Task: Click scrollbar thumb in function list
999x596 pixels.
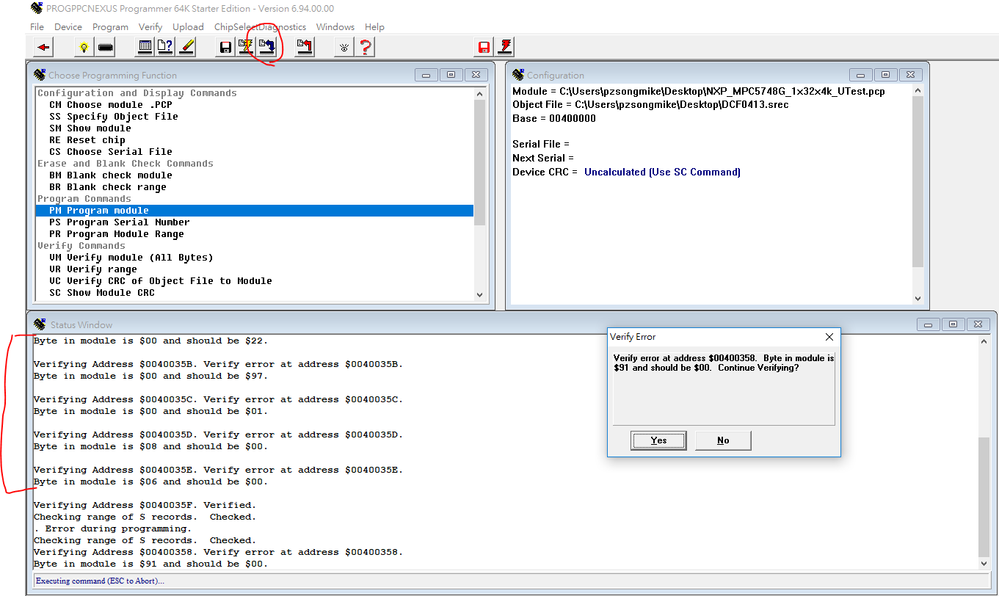Action: pyautogui.click(x=480, y=163)
